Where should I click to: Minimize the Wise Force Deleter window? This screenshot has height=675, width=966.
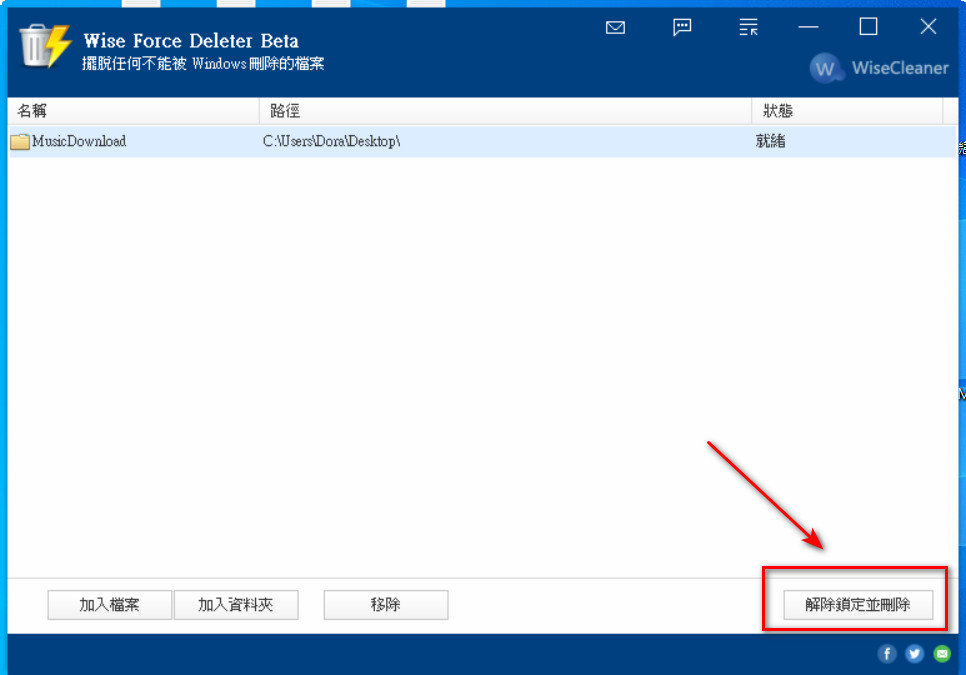coord(808,27)
